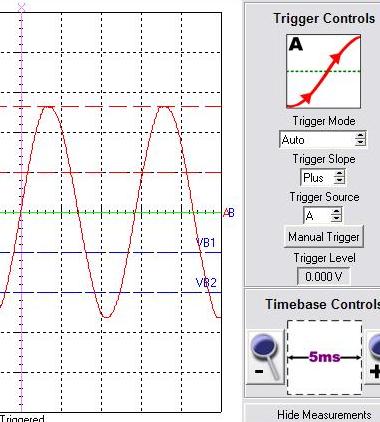Click the purple time cursor X marker
The image size is (380, 422).
pyautogui.click(x=21, y=6)
